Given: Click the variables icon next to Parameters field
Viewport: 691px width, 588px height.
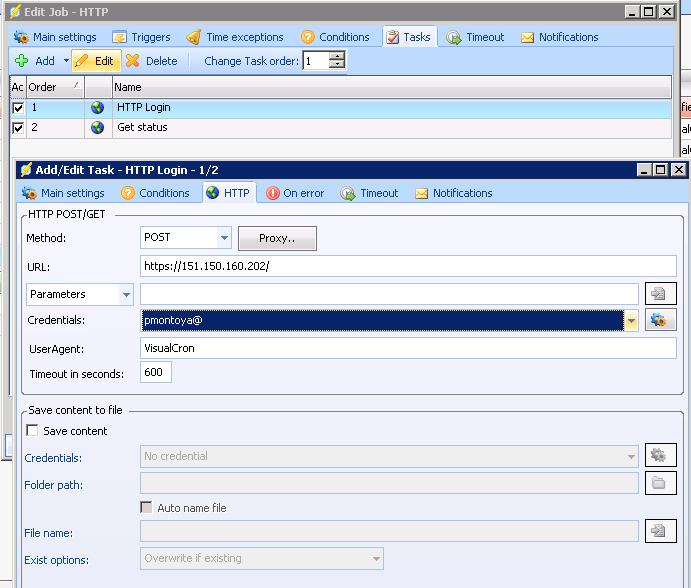Looking at the screenshot, I should (660, 294).
